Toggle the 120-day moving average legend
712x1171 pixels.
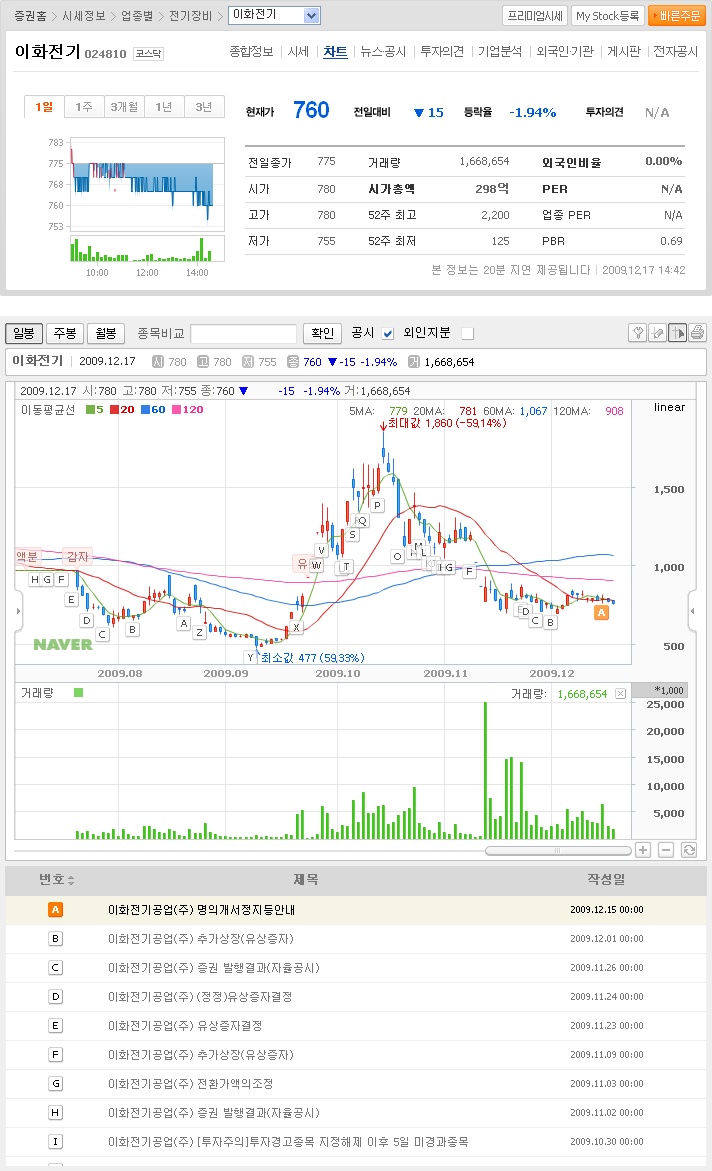(188, 410)
